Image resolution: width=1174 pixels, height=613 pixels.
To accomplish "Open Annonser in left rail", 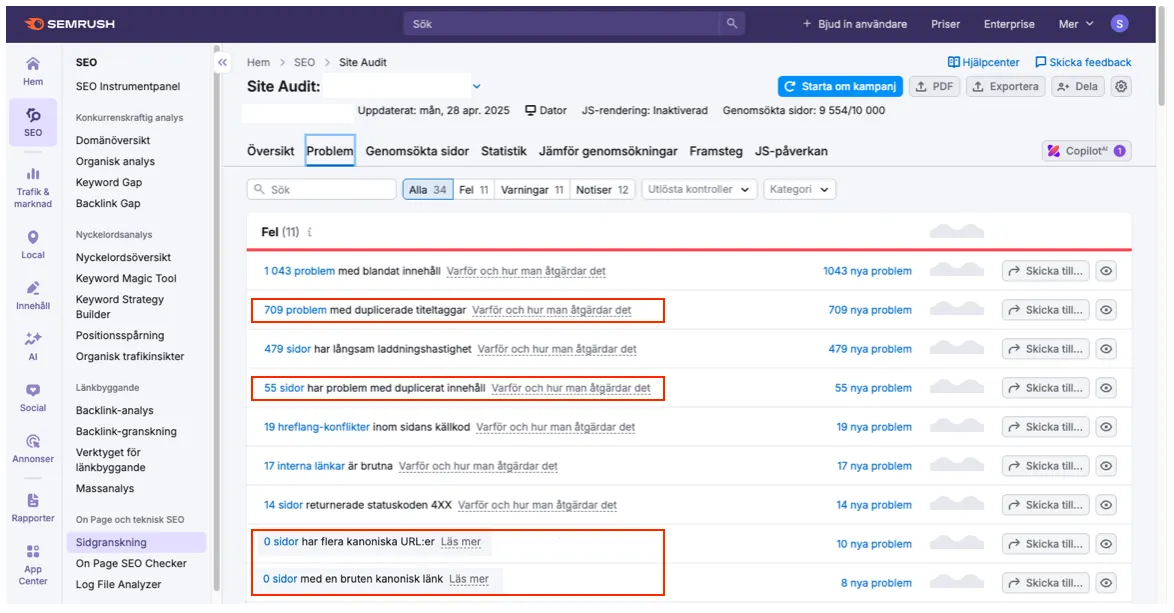I will [x=33, y=448].
